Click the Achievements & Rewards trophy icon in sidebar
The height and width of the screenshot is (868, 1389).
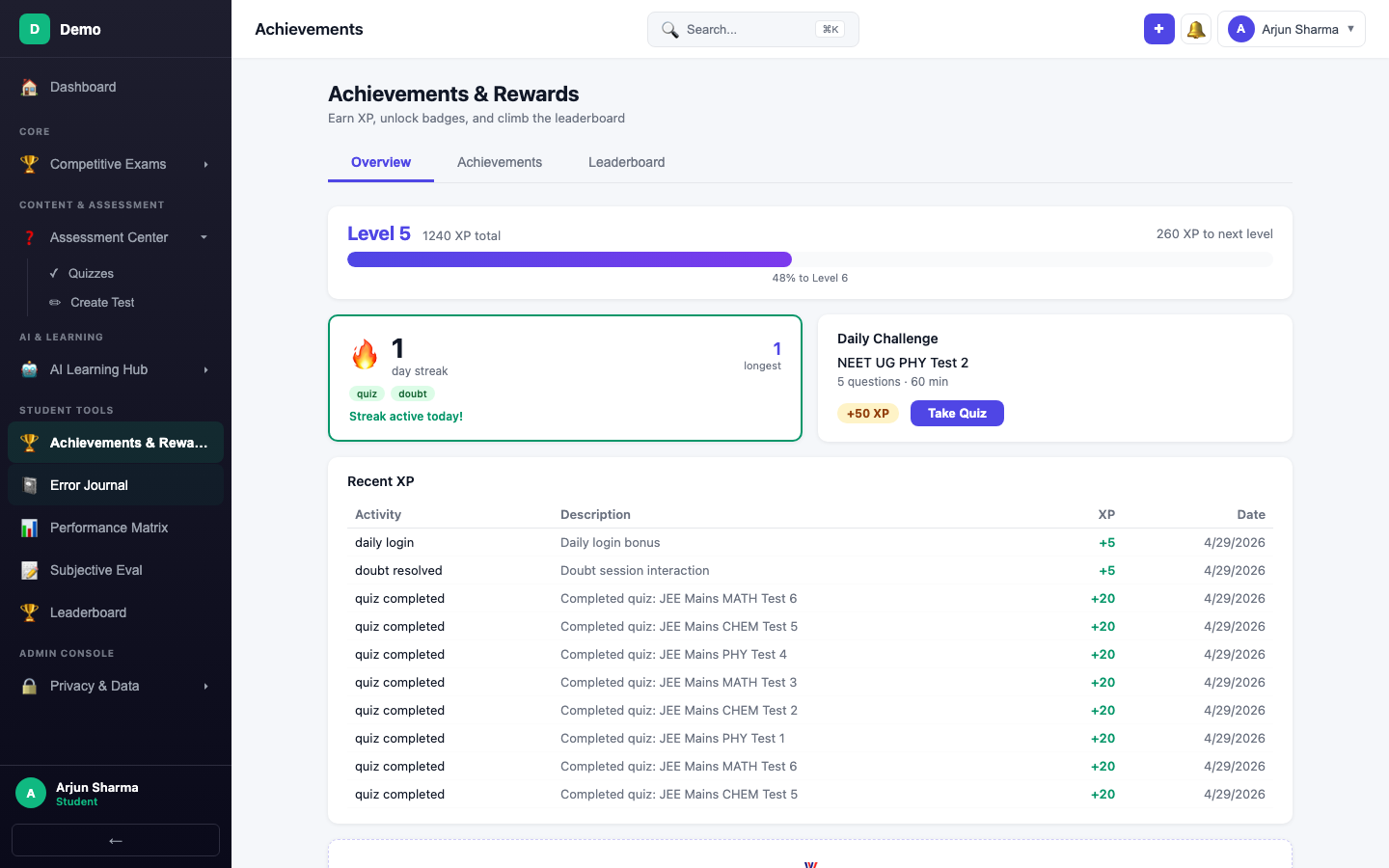pos(30,443)
